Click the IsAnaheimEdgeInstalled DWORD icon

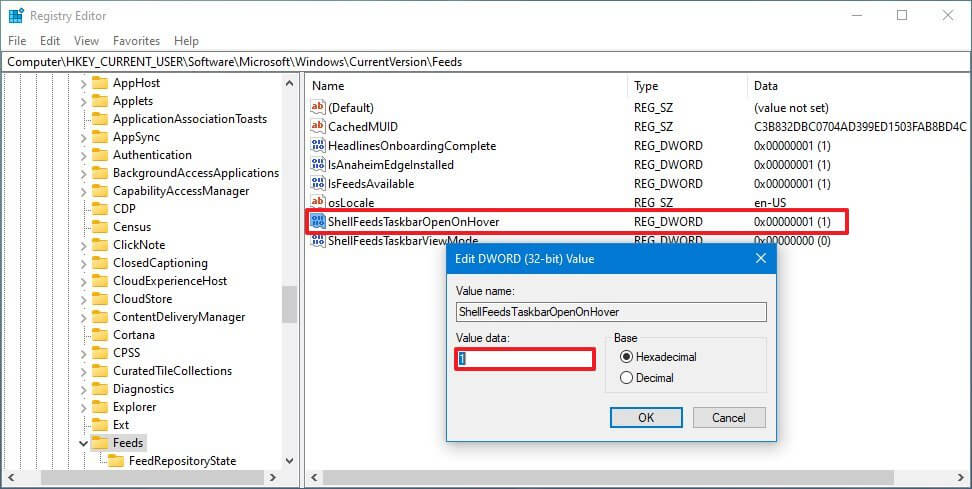pos(317,164)
